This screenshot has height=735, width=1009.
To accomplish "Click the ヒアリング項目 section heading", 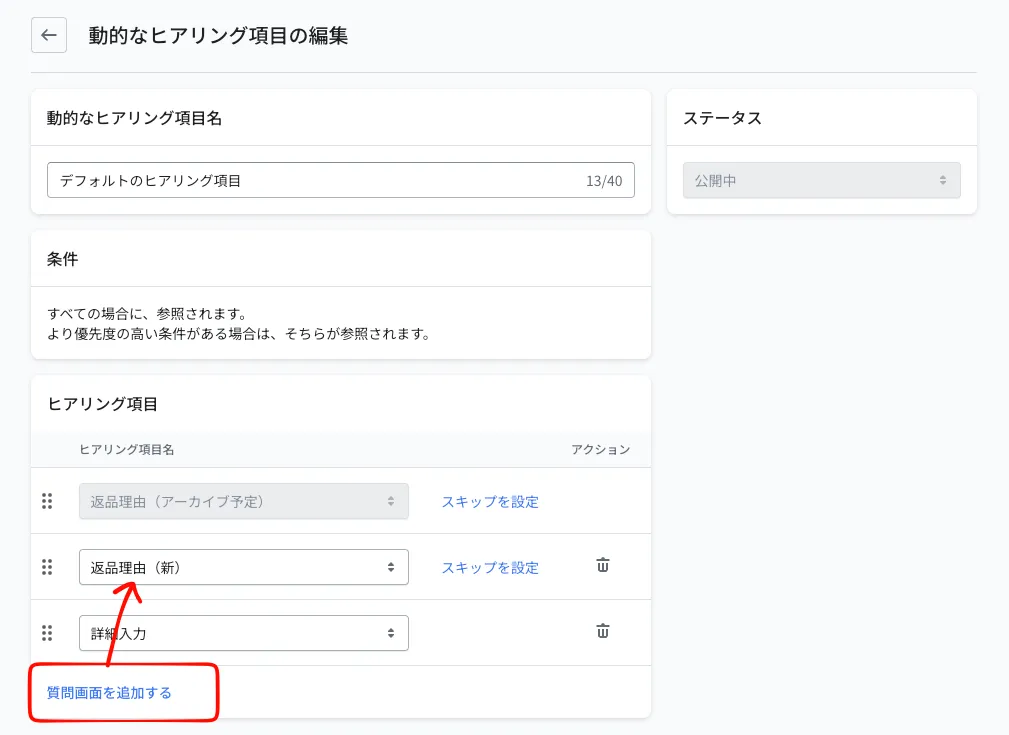I will coord(102,404).
